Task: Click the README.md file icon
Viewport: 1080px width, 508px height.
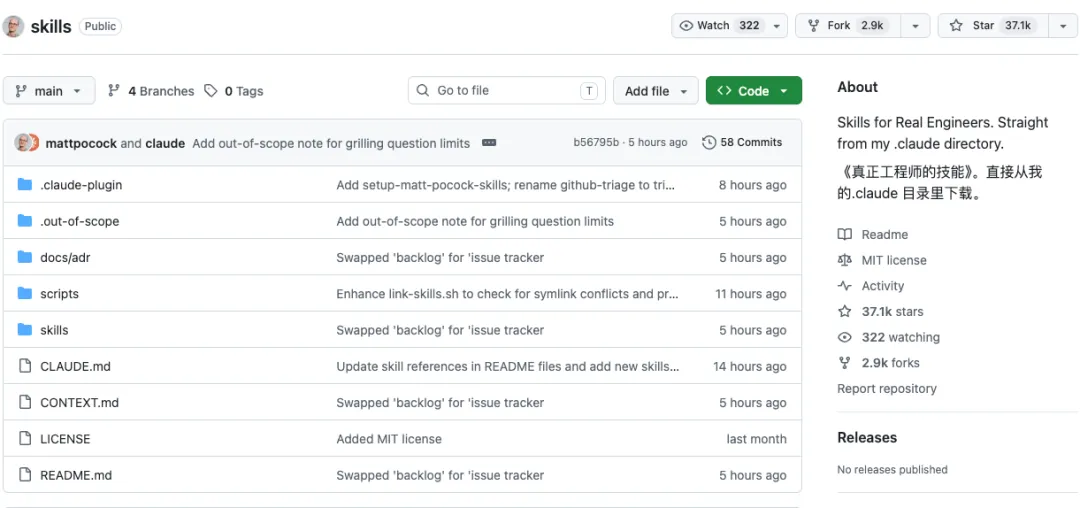Action: [x=25, y=475]
